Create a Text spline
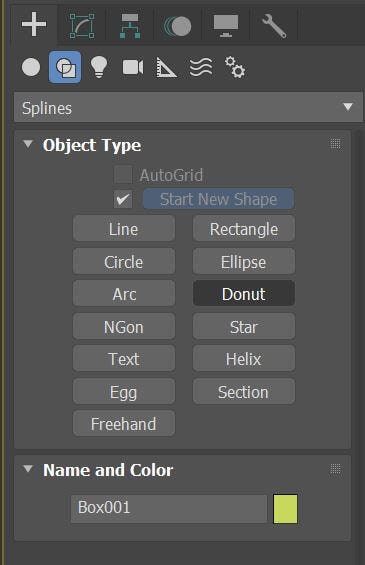This screenshot has height=565, width=365. (x=124, y=359)
